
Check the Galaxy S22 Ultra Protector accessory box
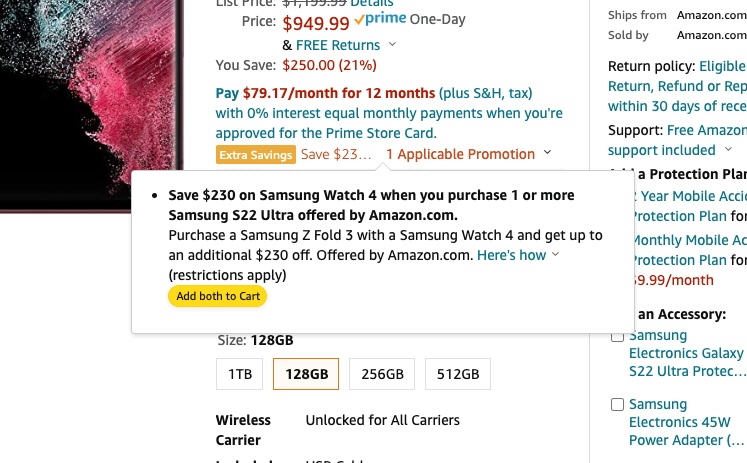pos(617,336)
